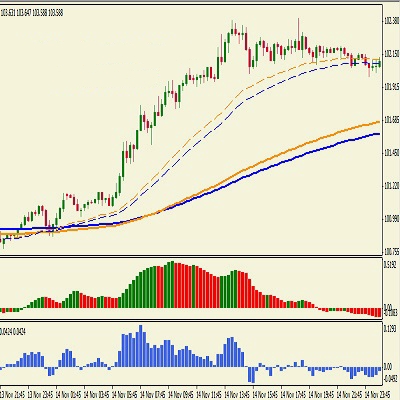400x400 pixels.
Task: Click the thick blue moving average line end
Action: 378,134
